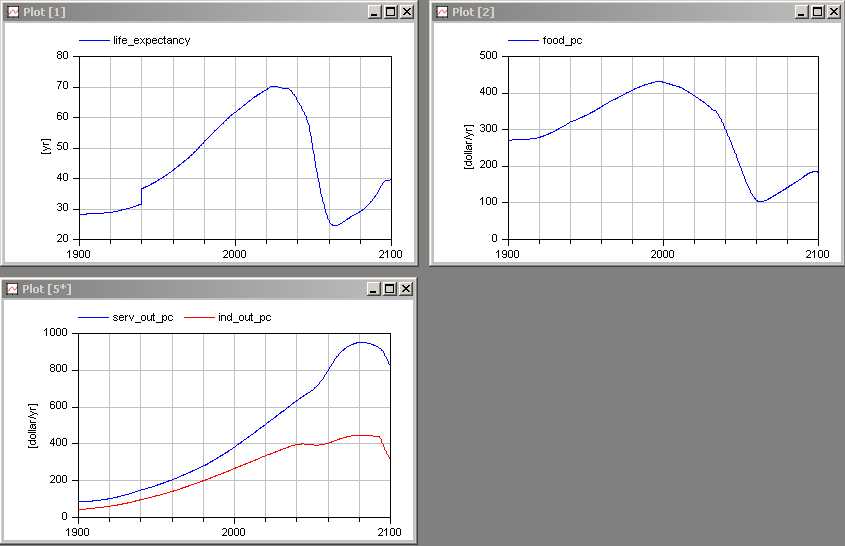Click the blue food_pc legend line sample
The width and height of the screenshot is (845, 546).
[x=523, y=41]
